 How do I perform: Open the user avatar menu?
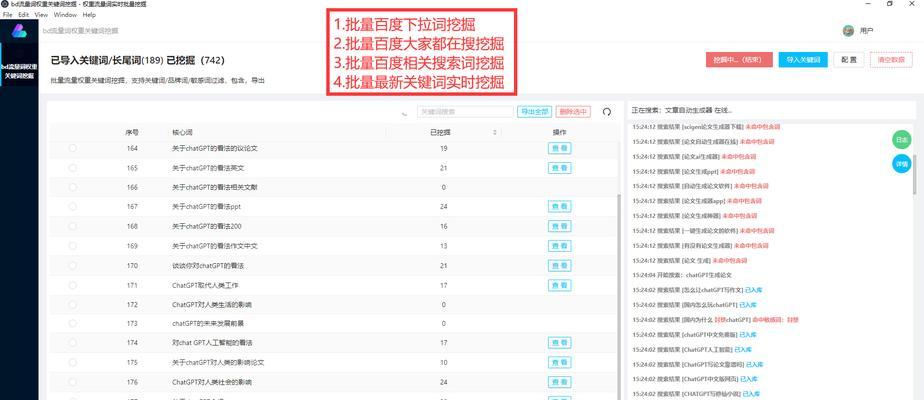[848, 31]
